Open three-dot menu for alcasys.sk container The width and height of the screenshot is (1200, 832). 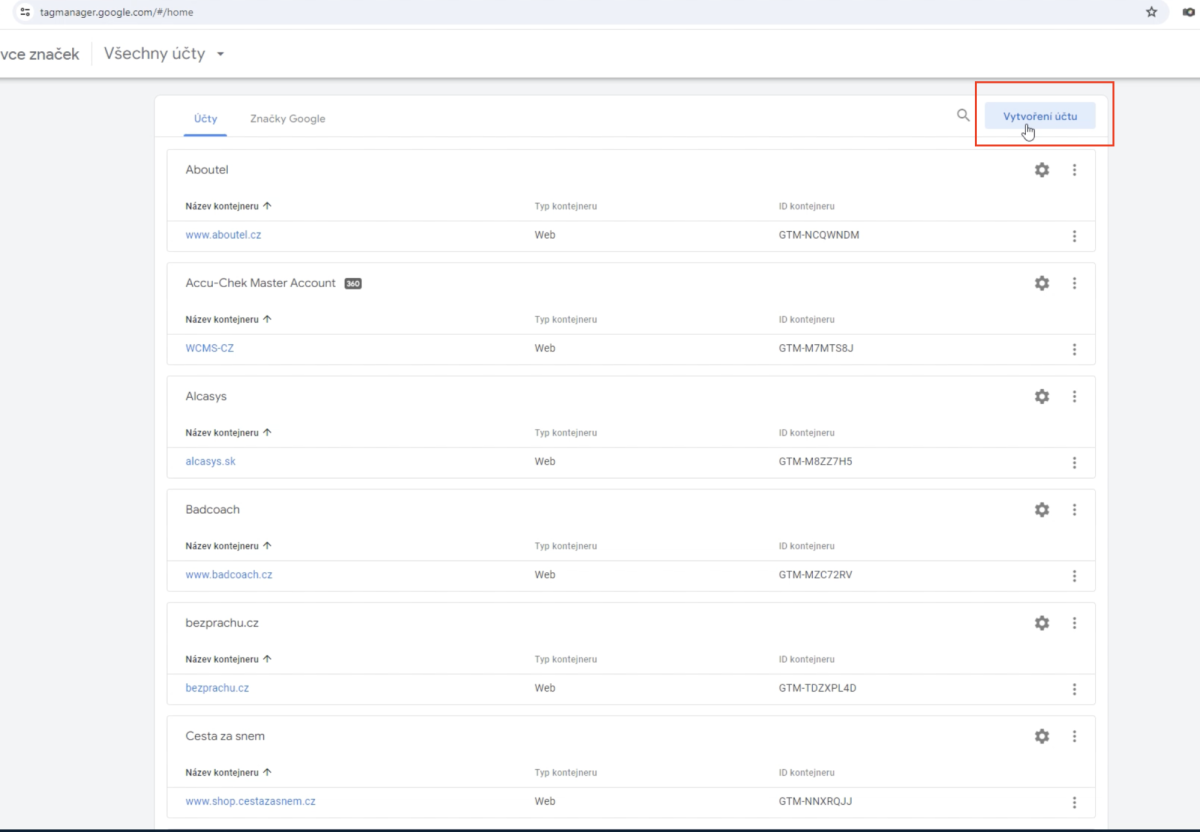pyautogui.click(x=1074, y=462)
